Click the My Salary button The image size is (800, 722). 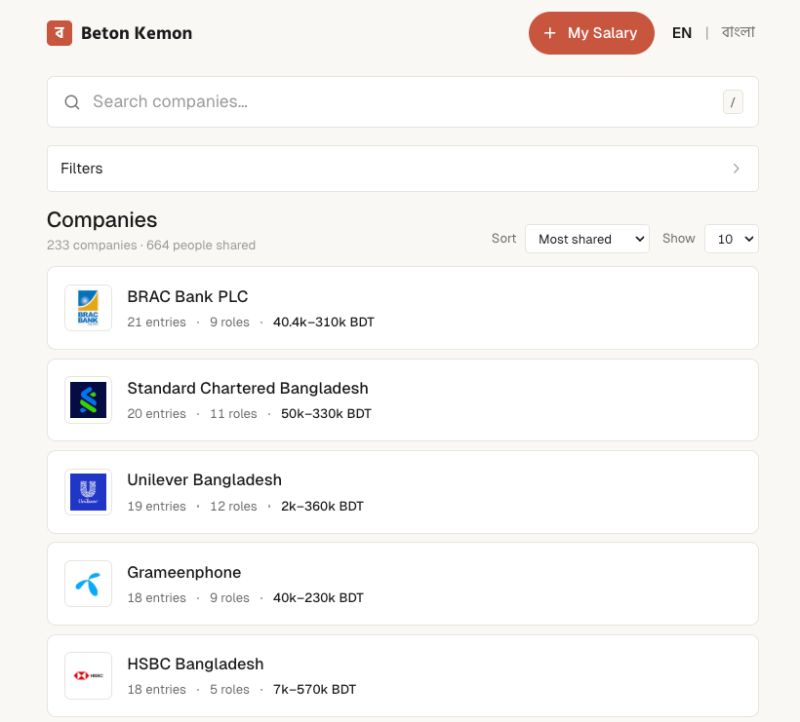point(591,33)
